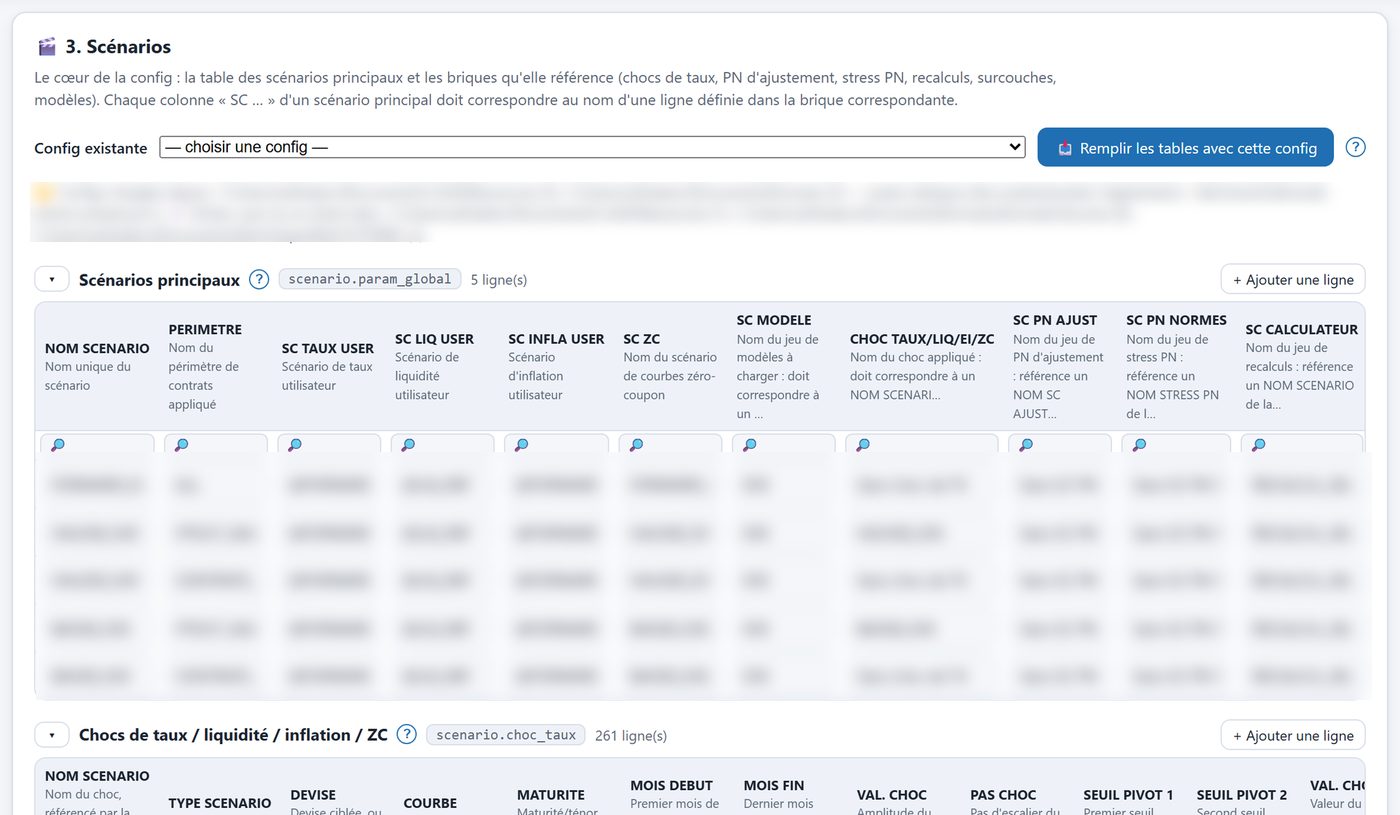
Task: Click the SC PN NORMES column header
Action: click(x=1176, y=320)
